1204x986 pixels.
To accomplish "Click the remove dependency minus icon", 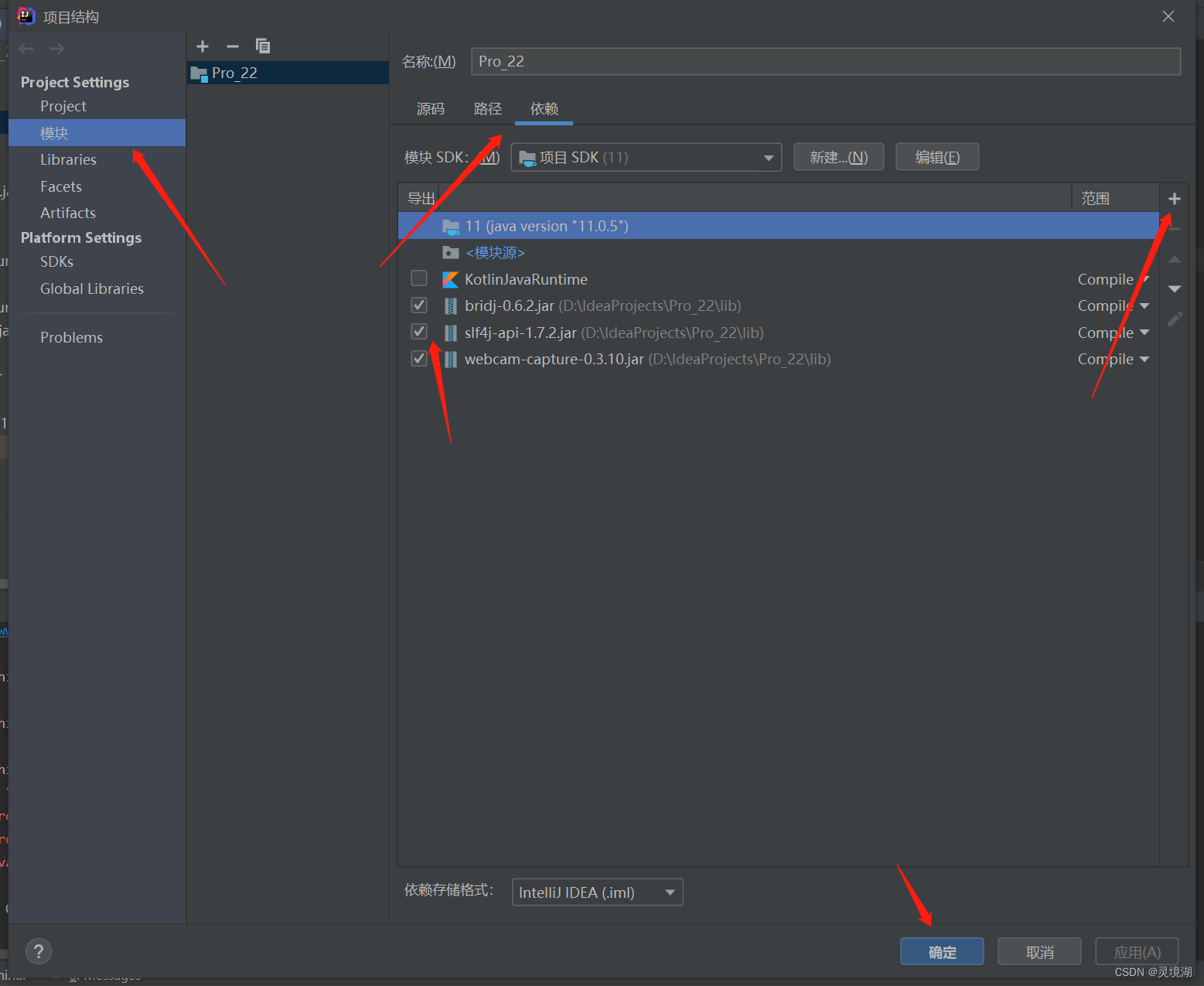I will tap(1175, 229).
